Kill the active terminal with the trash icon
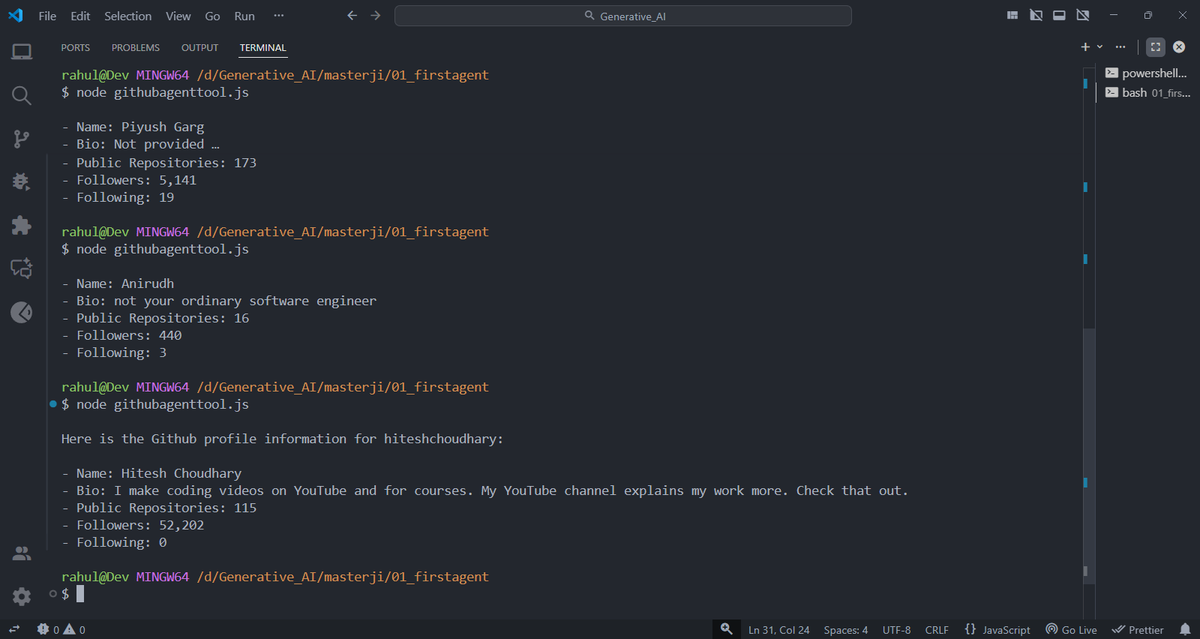 (1178, 46)
